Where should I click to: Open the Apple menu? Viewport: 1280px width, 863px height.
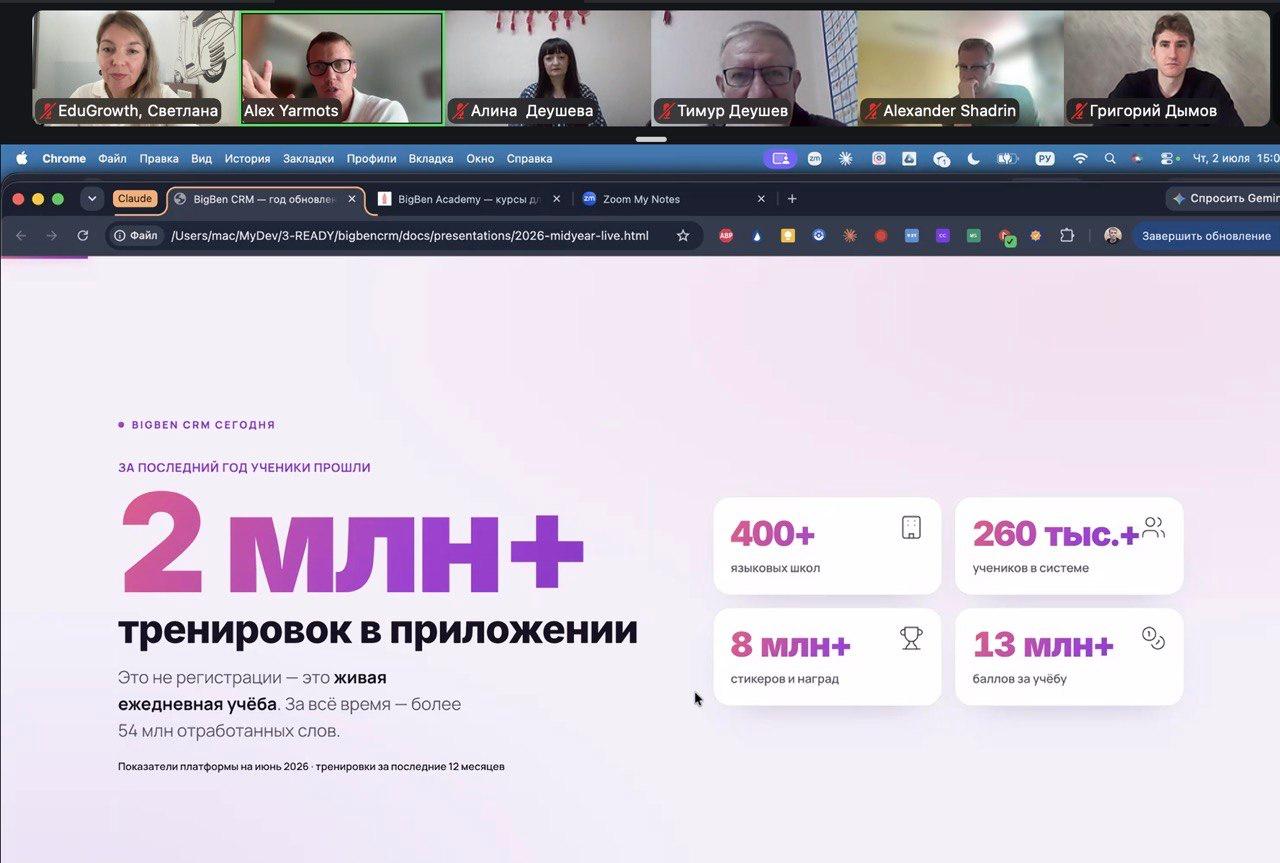[21, 158]
